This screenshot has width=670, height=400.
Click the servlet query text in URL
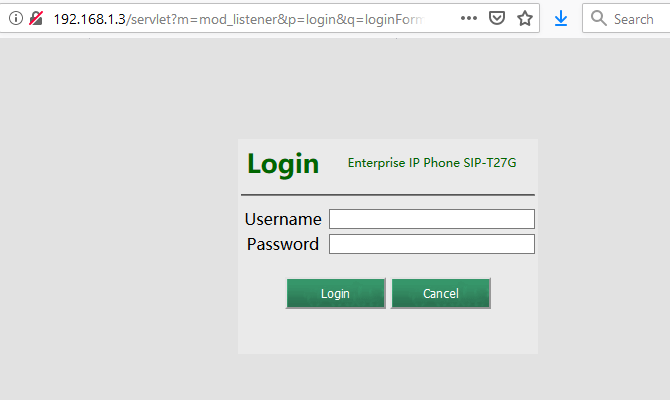pos(275,19)
